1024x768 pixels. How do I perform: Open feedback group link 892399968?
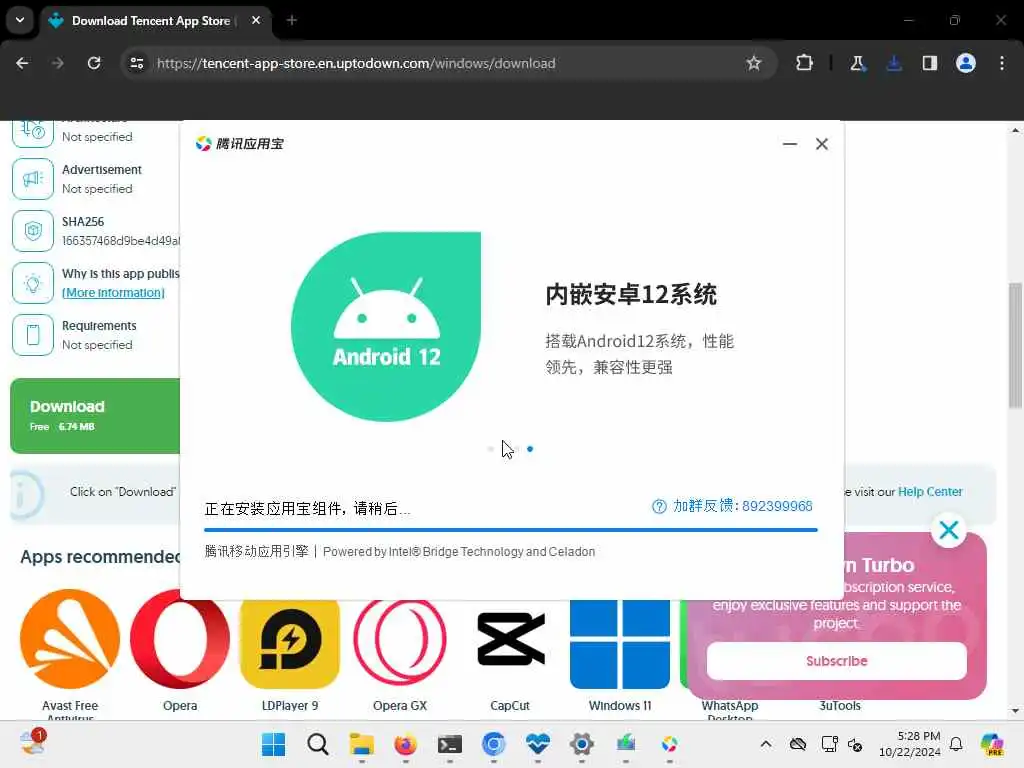[743, 506]
